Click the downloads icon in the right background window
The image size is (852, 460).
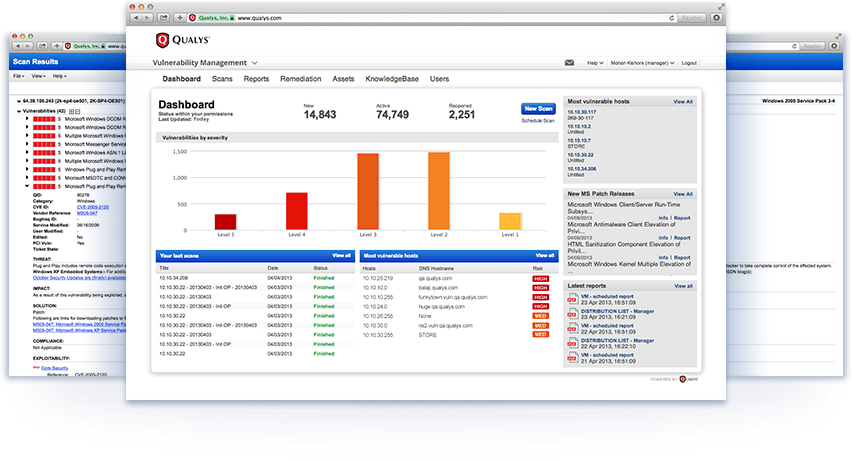(x=835, y=46)
